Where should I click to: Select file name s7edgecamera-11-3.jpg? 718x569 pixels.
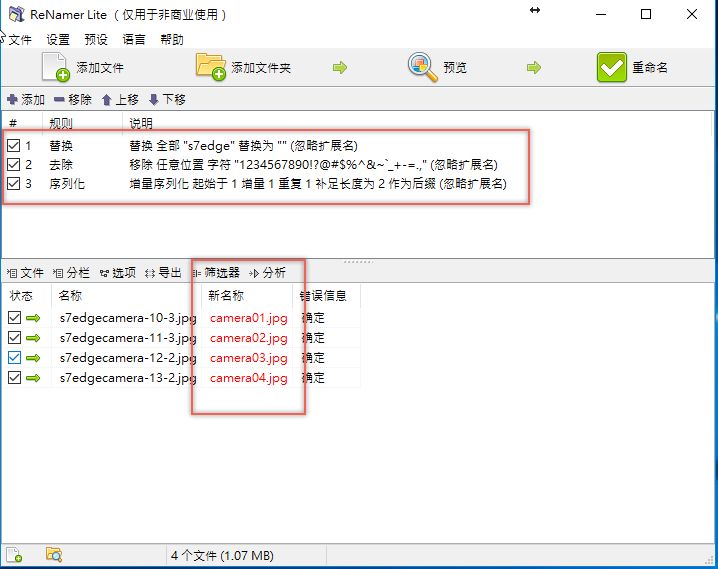(x=128, y=338)
